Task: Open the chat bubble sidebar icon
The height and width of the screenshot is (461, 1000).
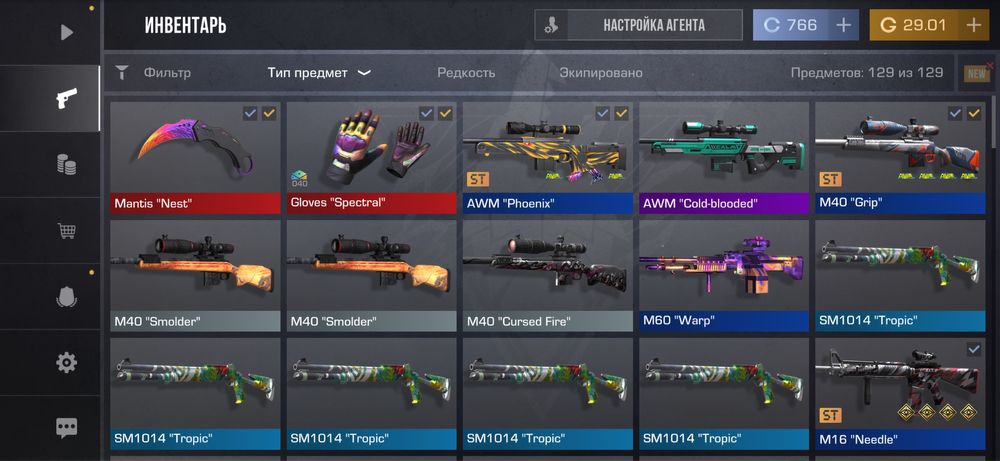Action: click(66, 427)
